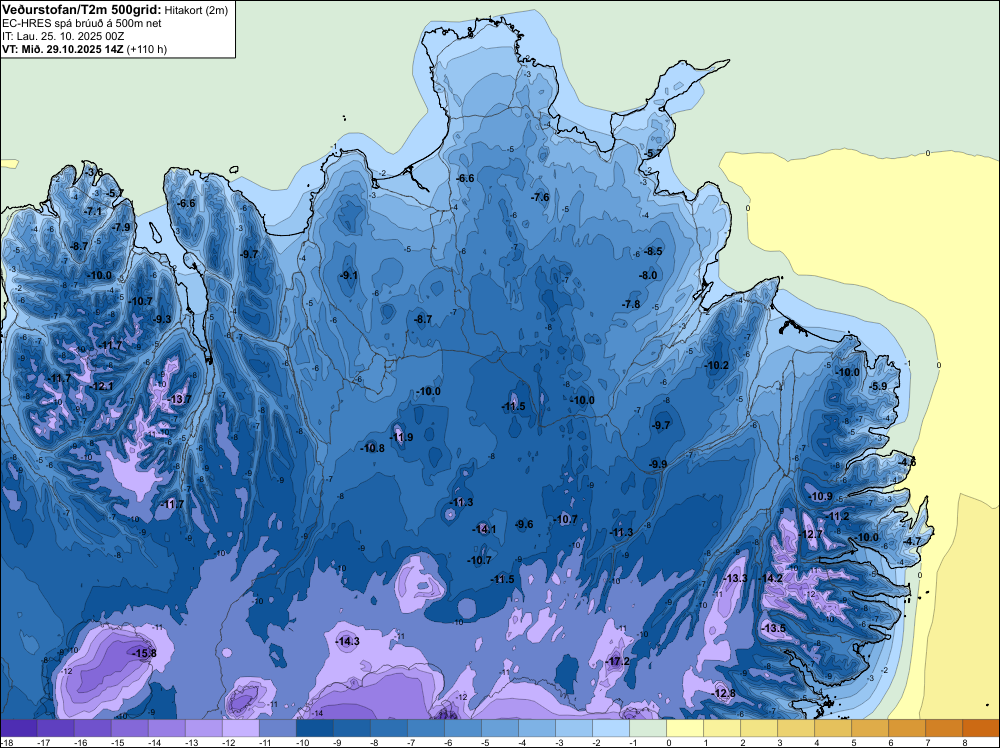This screenshot has height=748, width=1000.
Task: Click the -13.5 temperature label
Action: coord(774,628)
